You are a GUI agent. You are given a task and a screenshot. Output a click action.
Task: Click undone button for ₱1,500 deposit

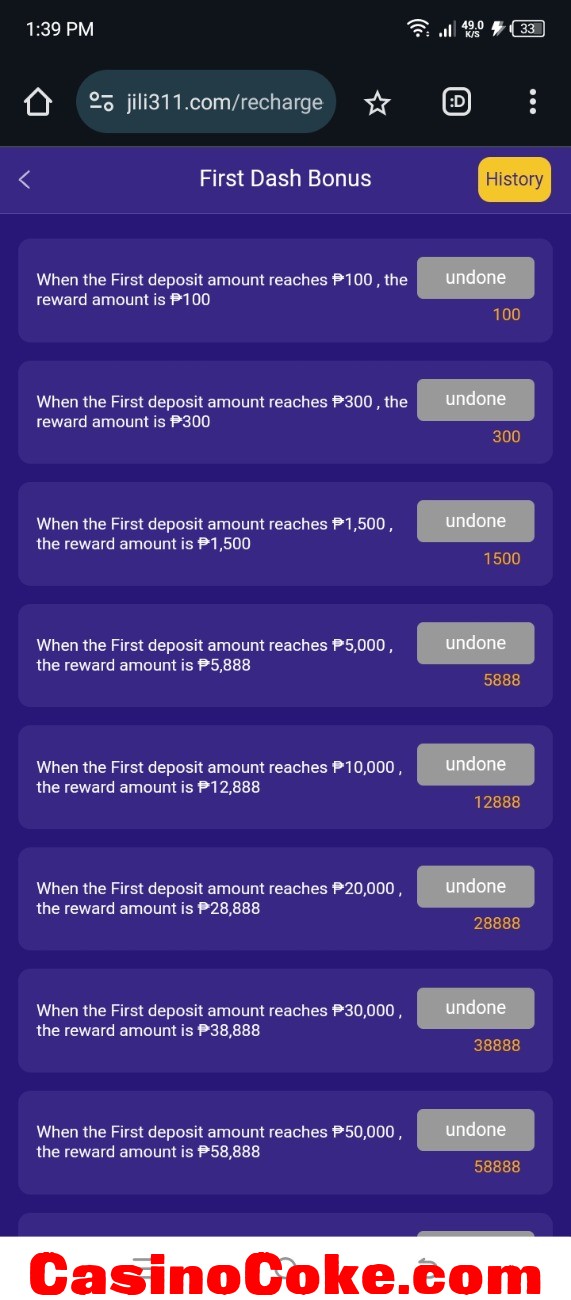click(476, 521)
